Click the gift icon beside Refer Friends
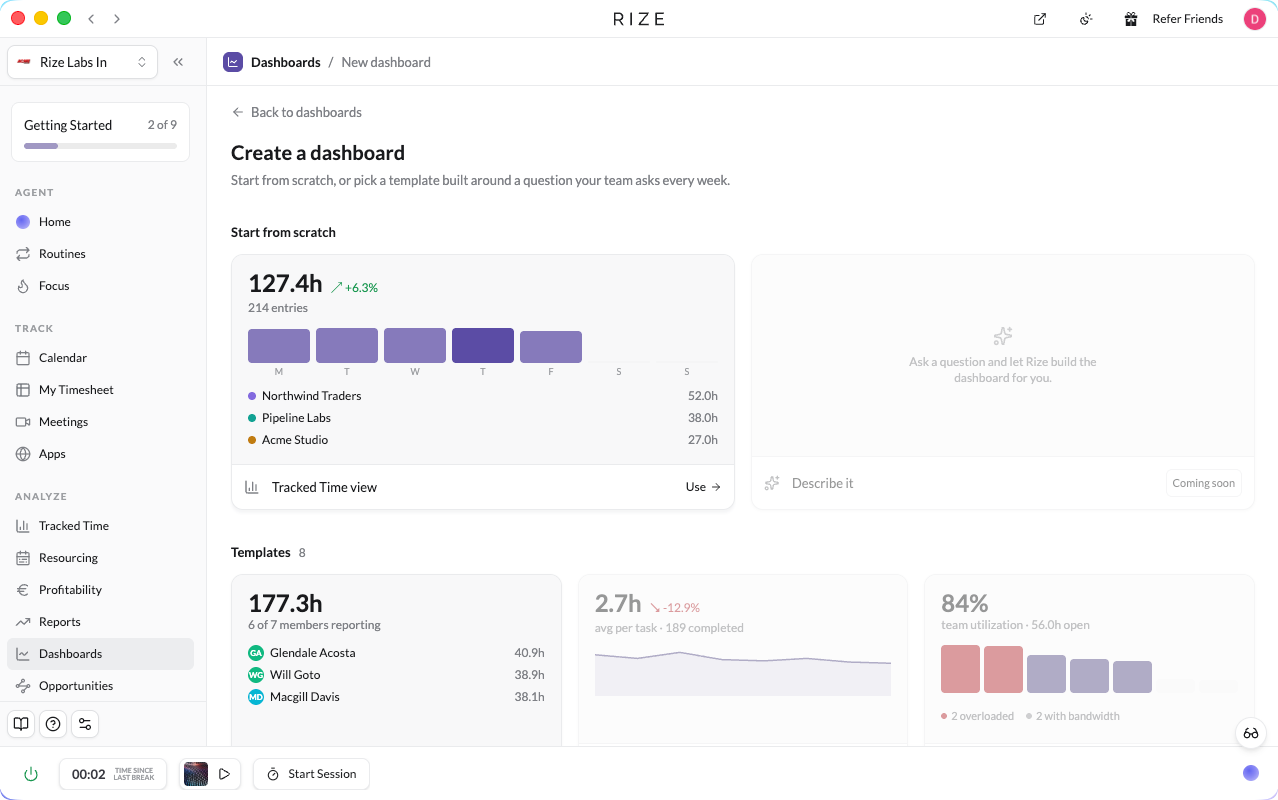The height and width of the screenshot is (800, 1278). coord(1131,19)
